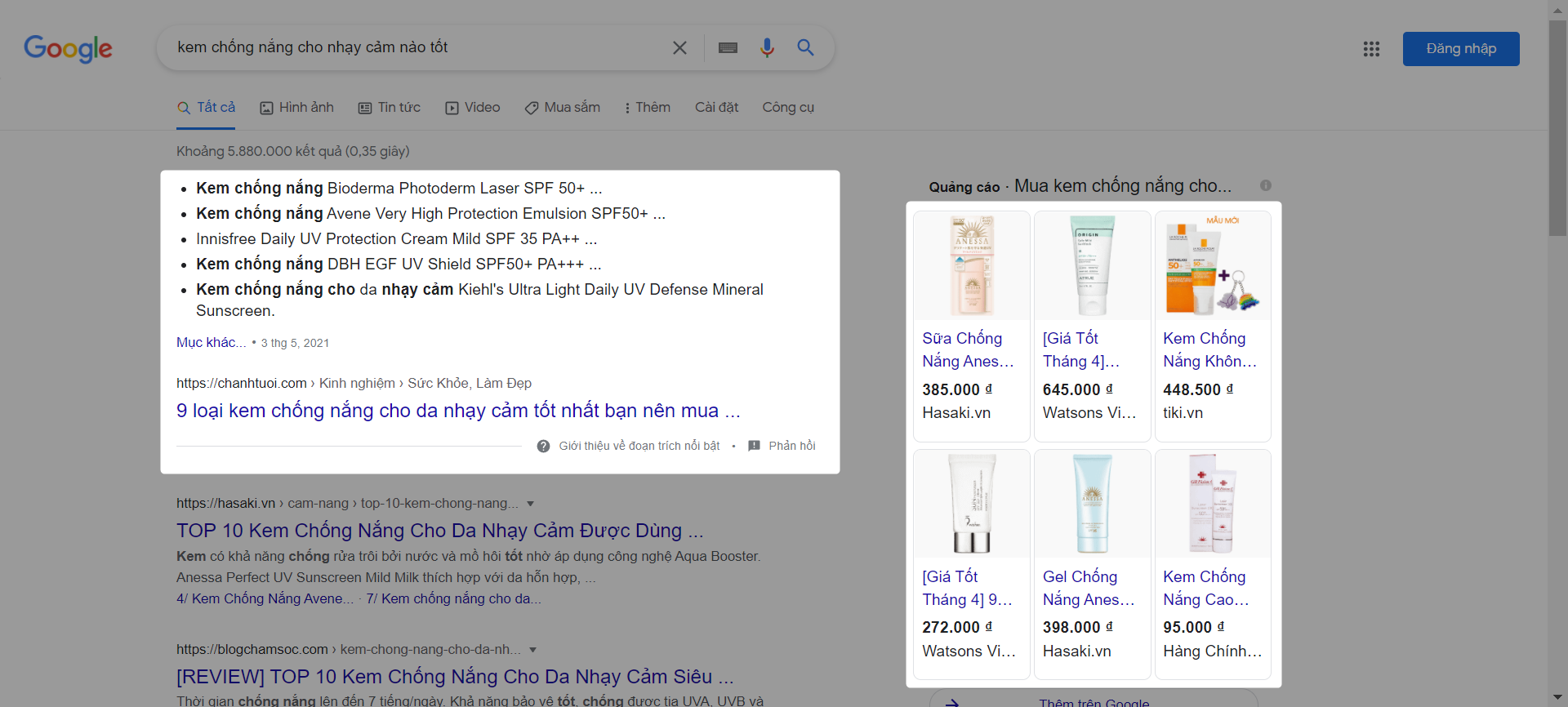This screenshot has width=1568, height=707.
Task: Click the Origin 645.000 đ product image
Action: pyautogui.click(x=1092, y=266)
